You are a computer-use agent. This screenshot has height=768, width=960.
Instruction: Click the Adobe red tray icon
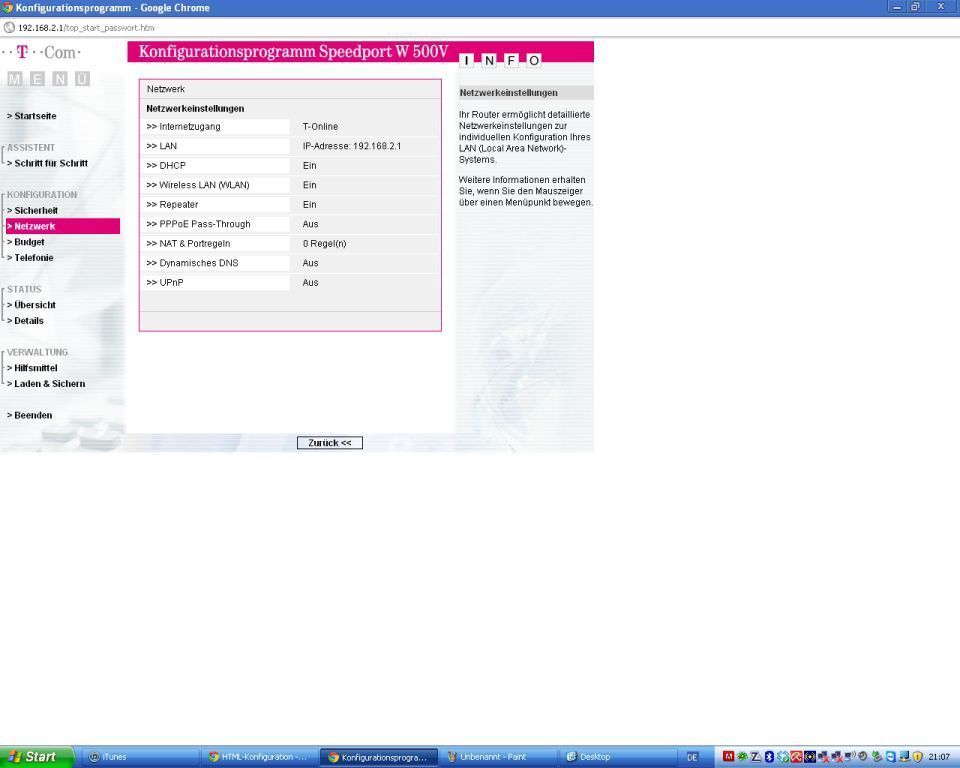(729, 756)
